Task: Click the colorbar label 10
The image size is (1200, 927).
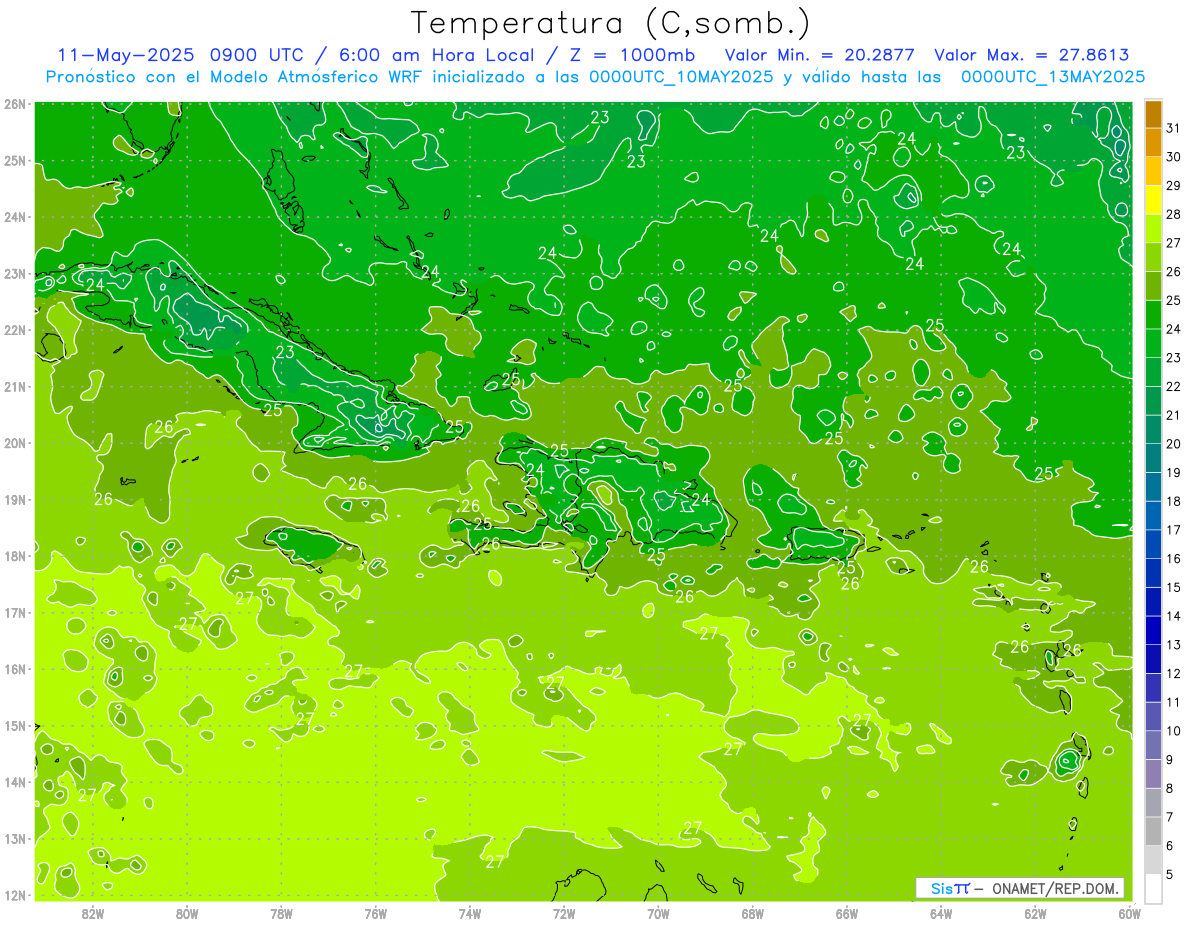Action: [x=1173, y=731]
